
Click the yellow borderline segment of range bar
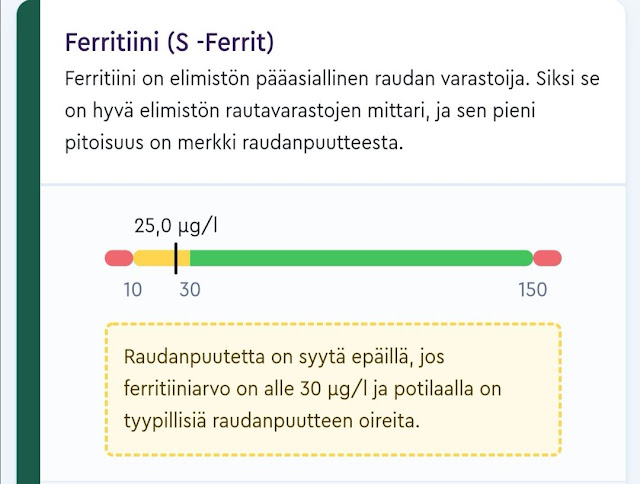(154, 258)
